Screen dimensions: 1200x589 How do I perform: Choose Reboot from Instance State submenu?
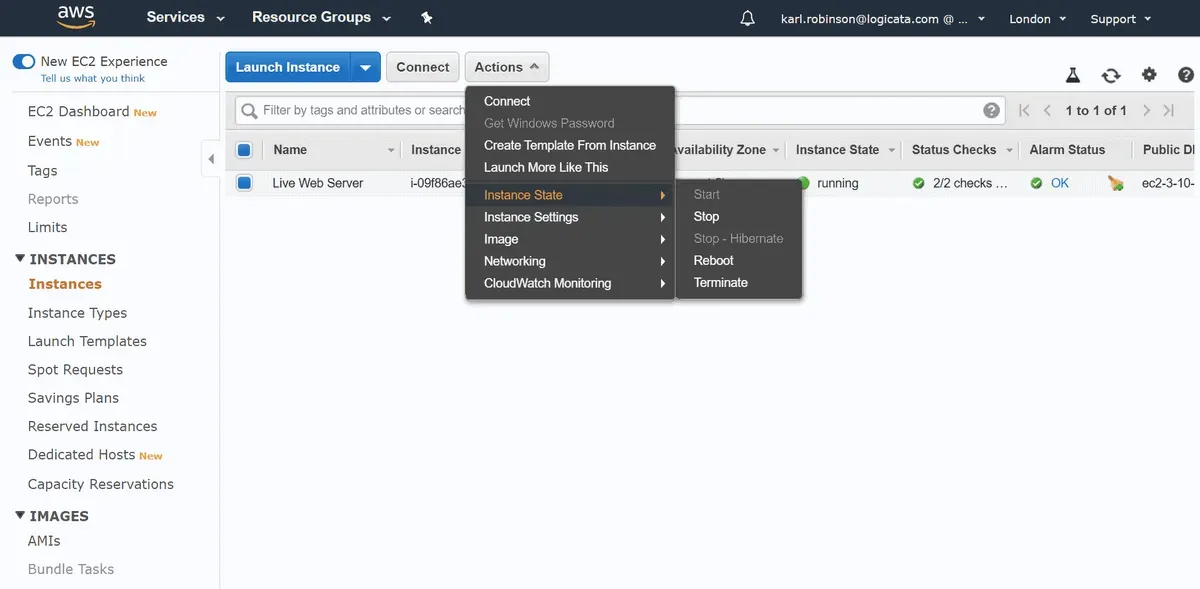(x=713, y=260)
